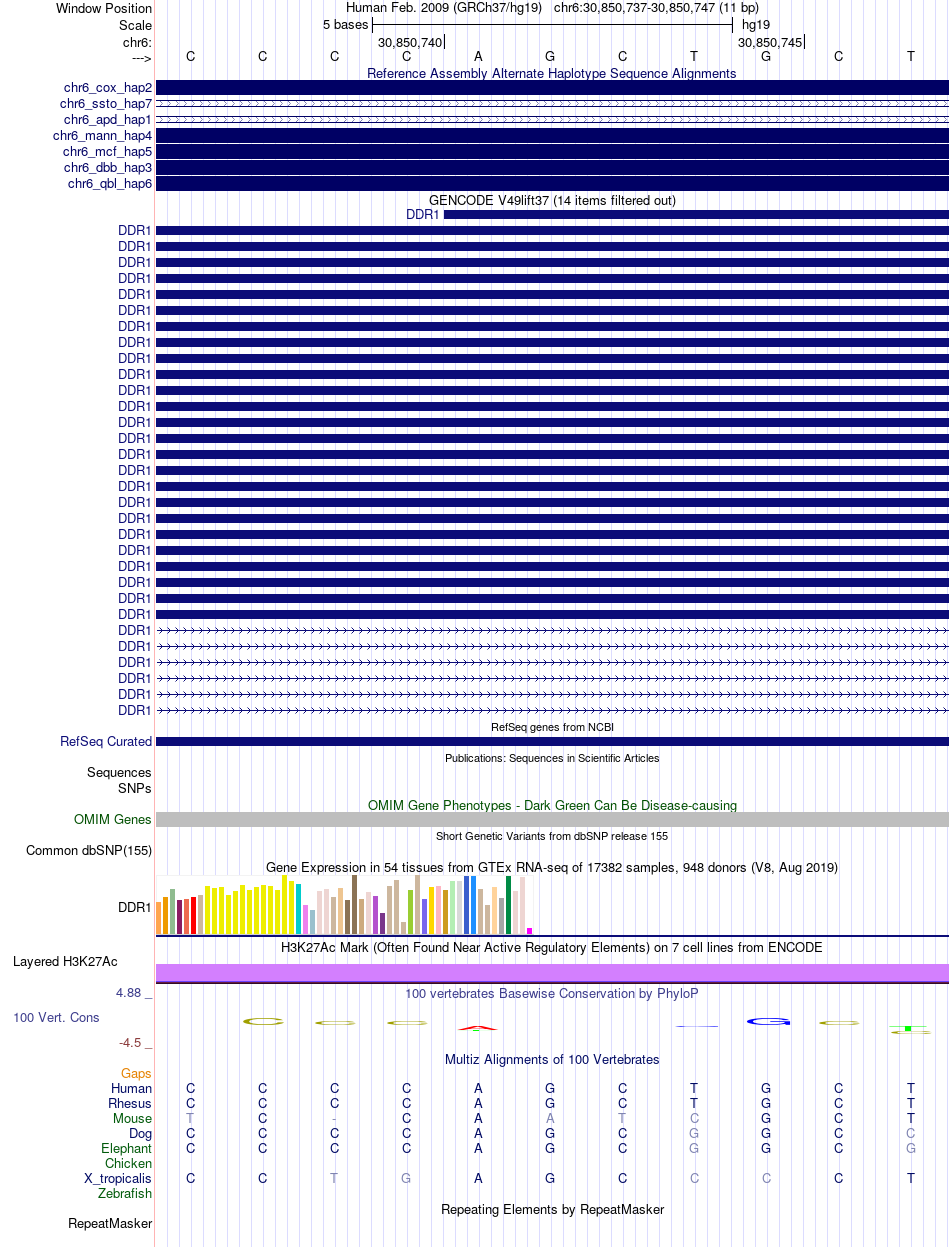Click the 'SNPs' publications label

(x=135, y=788)
